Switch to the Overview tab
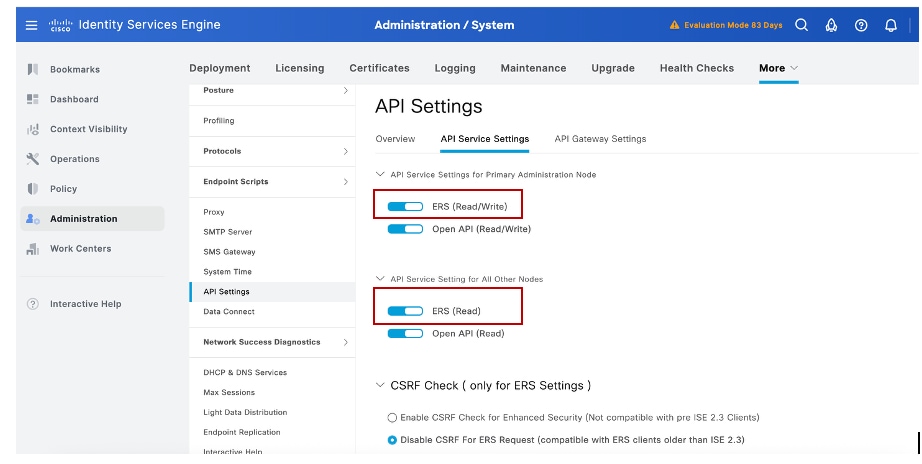The image size is (922, 464). click(395, 139)
